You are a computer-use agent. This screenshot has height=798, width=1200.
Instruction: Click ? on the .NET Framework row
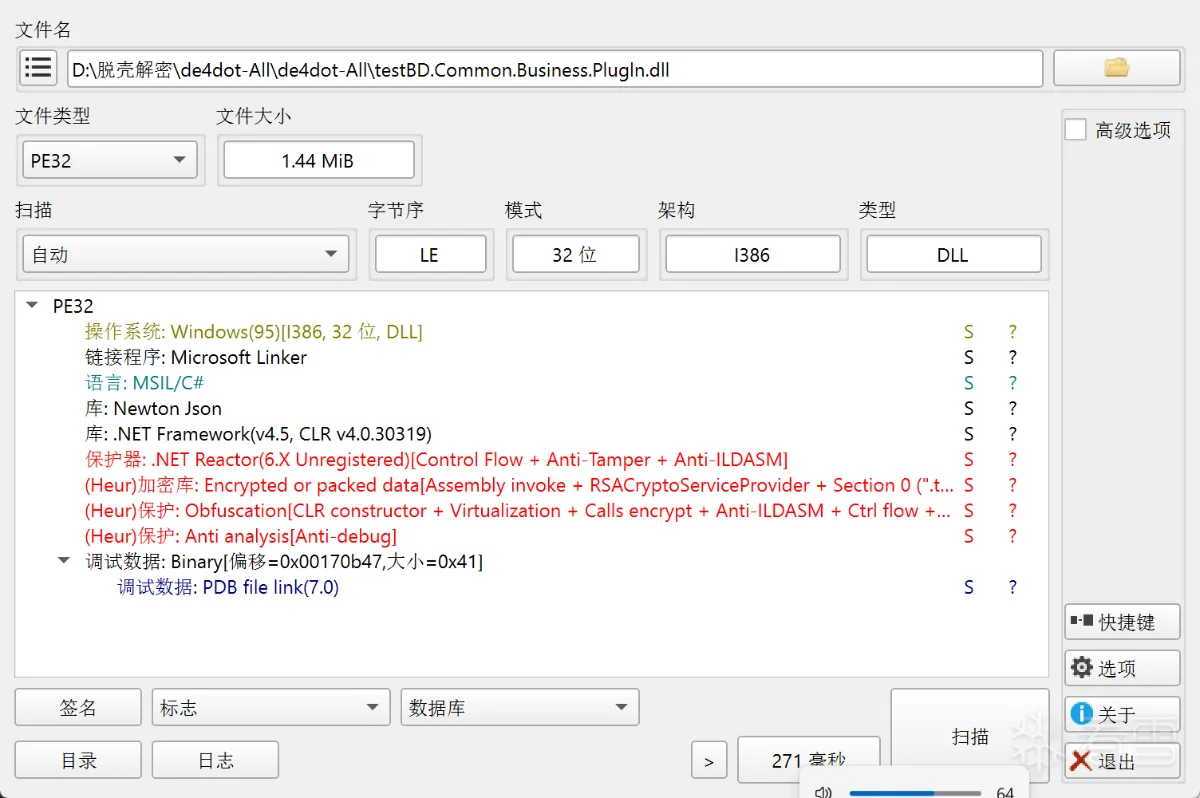[1012, 434]
